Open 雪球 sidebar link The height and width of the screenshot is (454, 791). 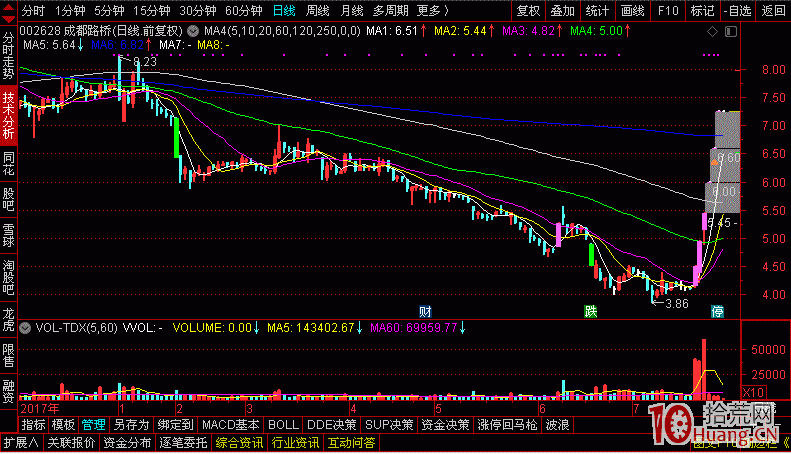(x=8, y=235)
